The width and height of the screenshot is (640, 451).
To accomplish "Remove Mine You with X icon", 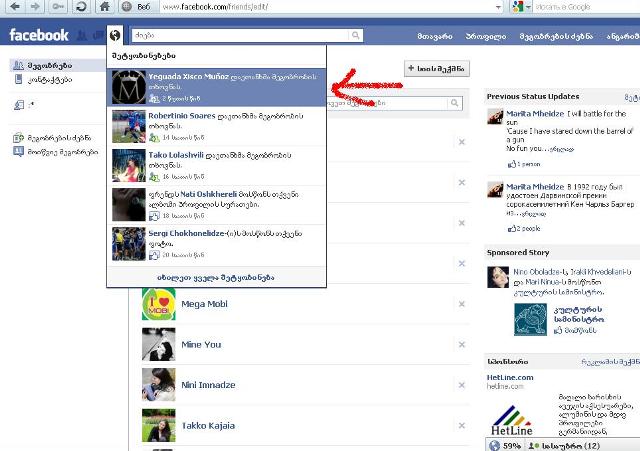I will [x=462, y=344].
